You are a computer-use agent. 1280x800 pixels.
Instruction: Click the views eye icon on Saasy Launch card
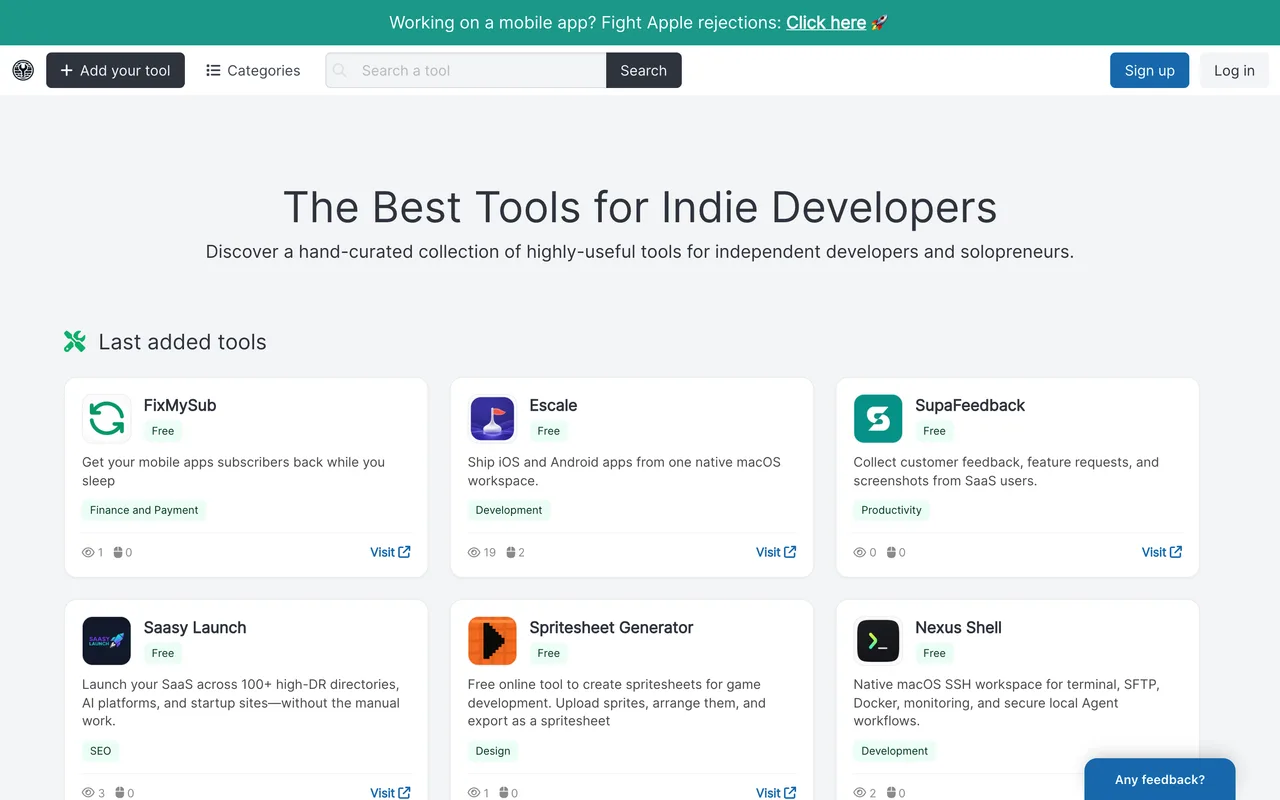[88, 793]
